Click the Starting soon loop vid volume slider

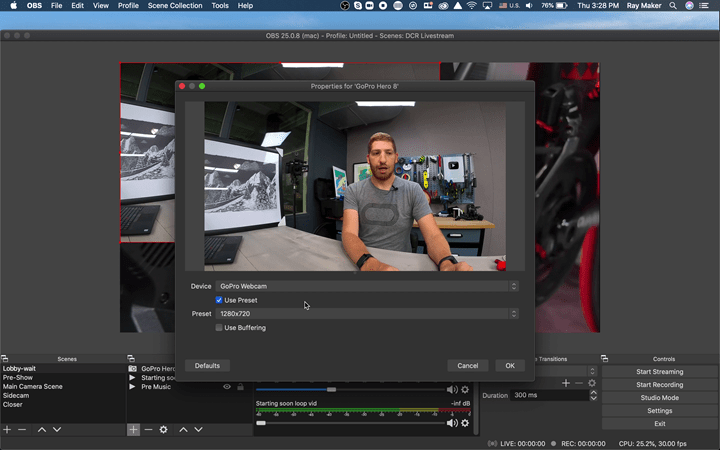(350, 423)
